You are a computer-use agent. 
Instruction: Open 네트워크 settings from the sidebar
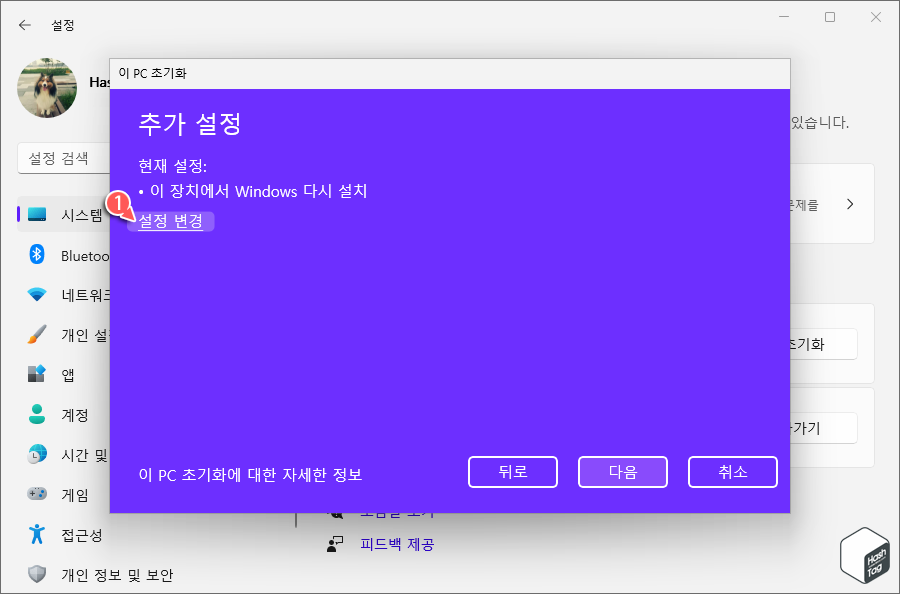point(48,295)
